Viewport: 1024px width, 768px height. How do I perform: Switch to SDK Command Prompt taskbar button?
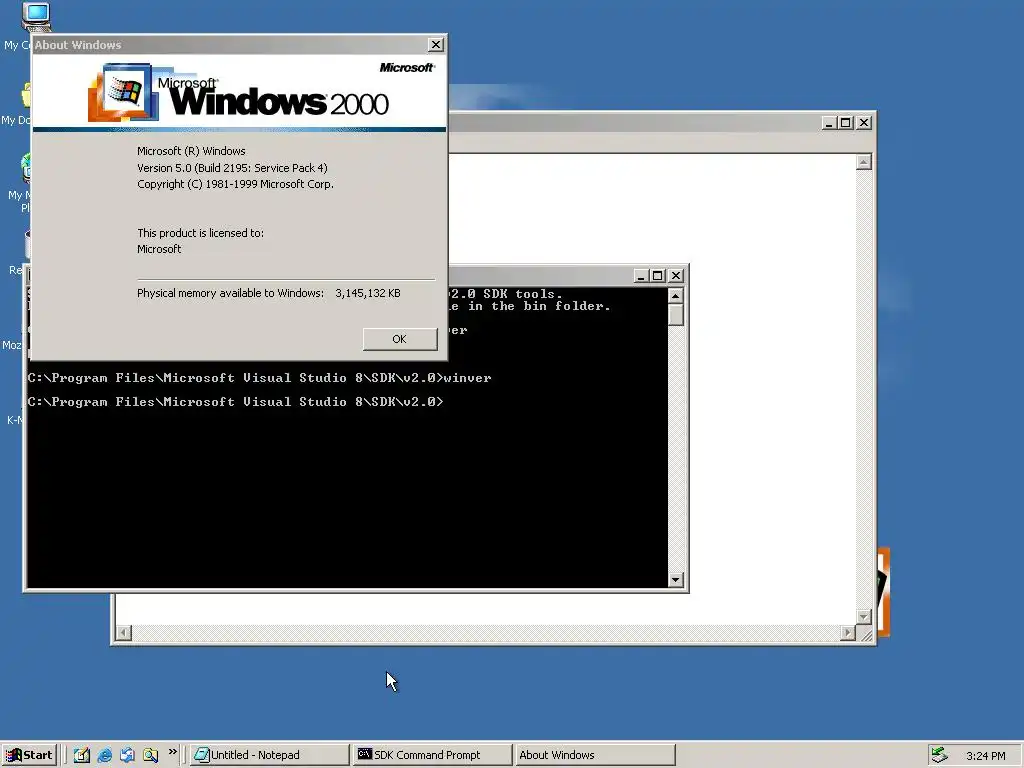point(432,755)
